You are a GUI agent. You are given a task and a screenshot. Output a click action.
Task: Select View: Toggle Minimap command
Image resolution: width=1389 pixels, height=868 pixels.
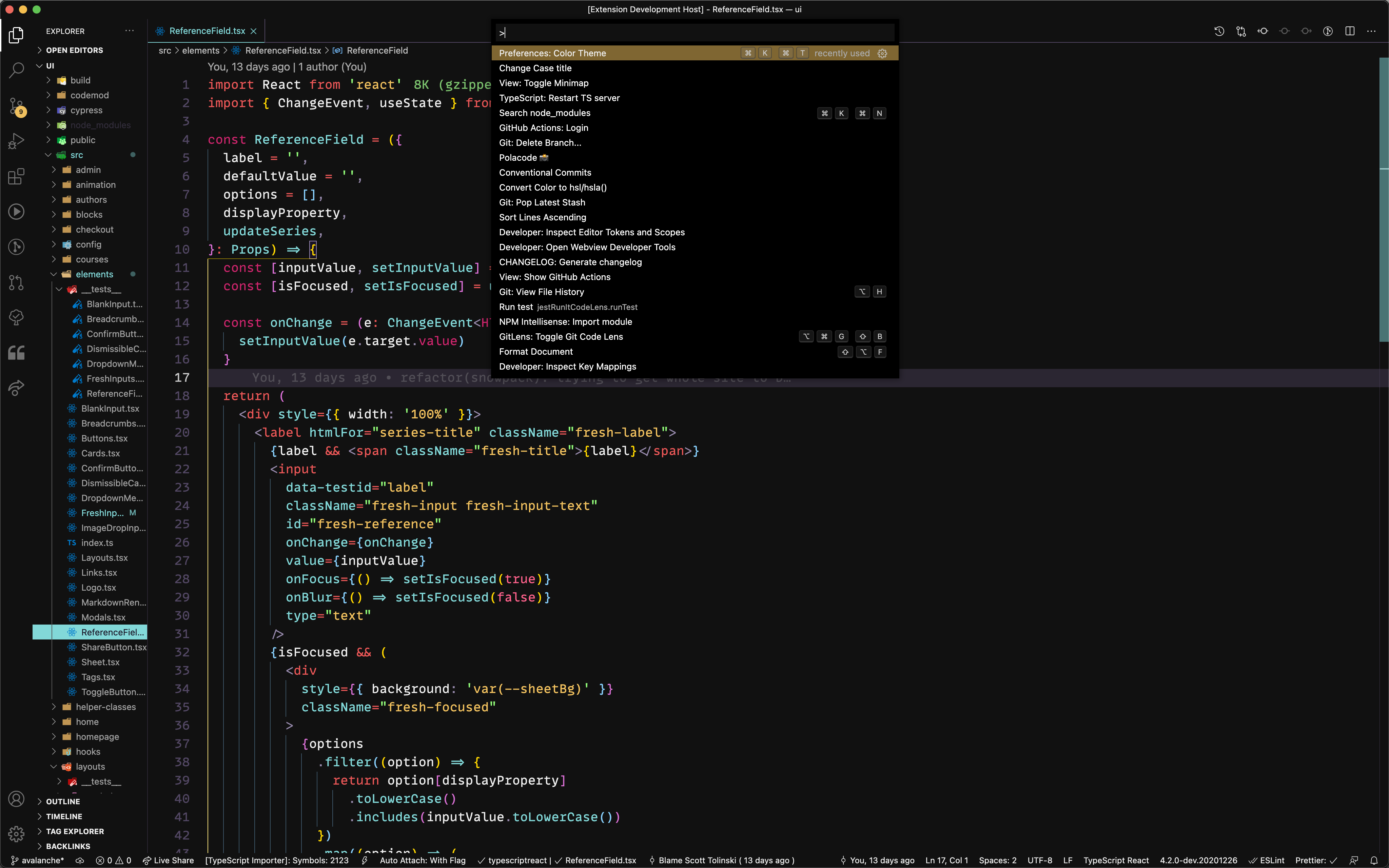(x=543, y=83)
